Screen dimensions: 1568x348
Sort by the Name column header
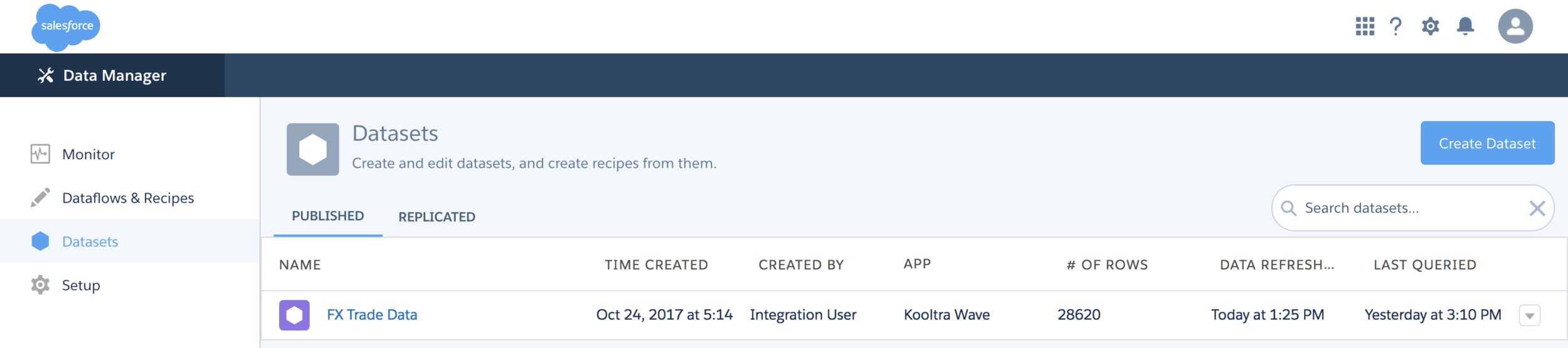300,265
